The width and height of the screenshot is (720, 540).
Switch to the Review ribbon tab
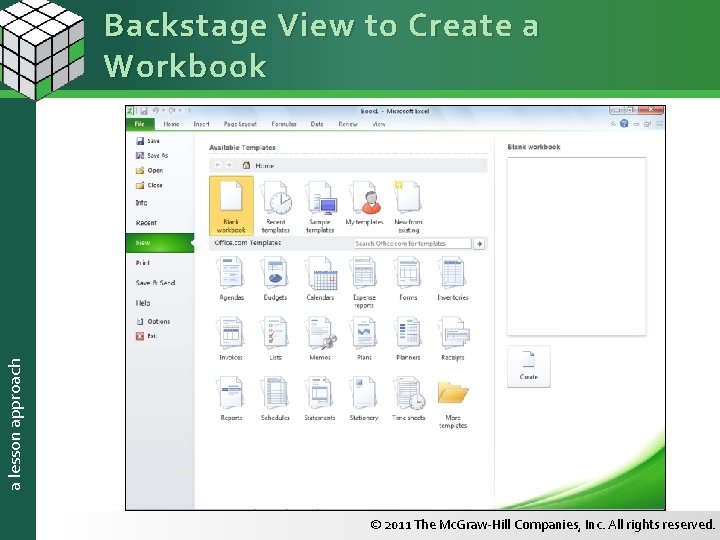[x=348, y=124]
